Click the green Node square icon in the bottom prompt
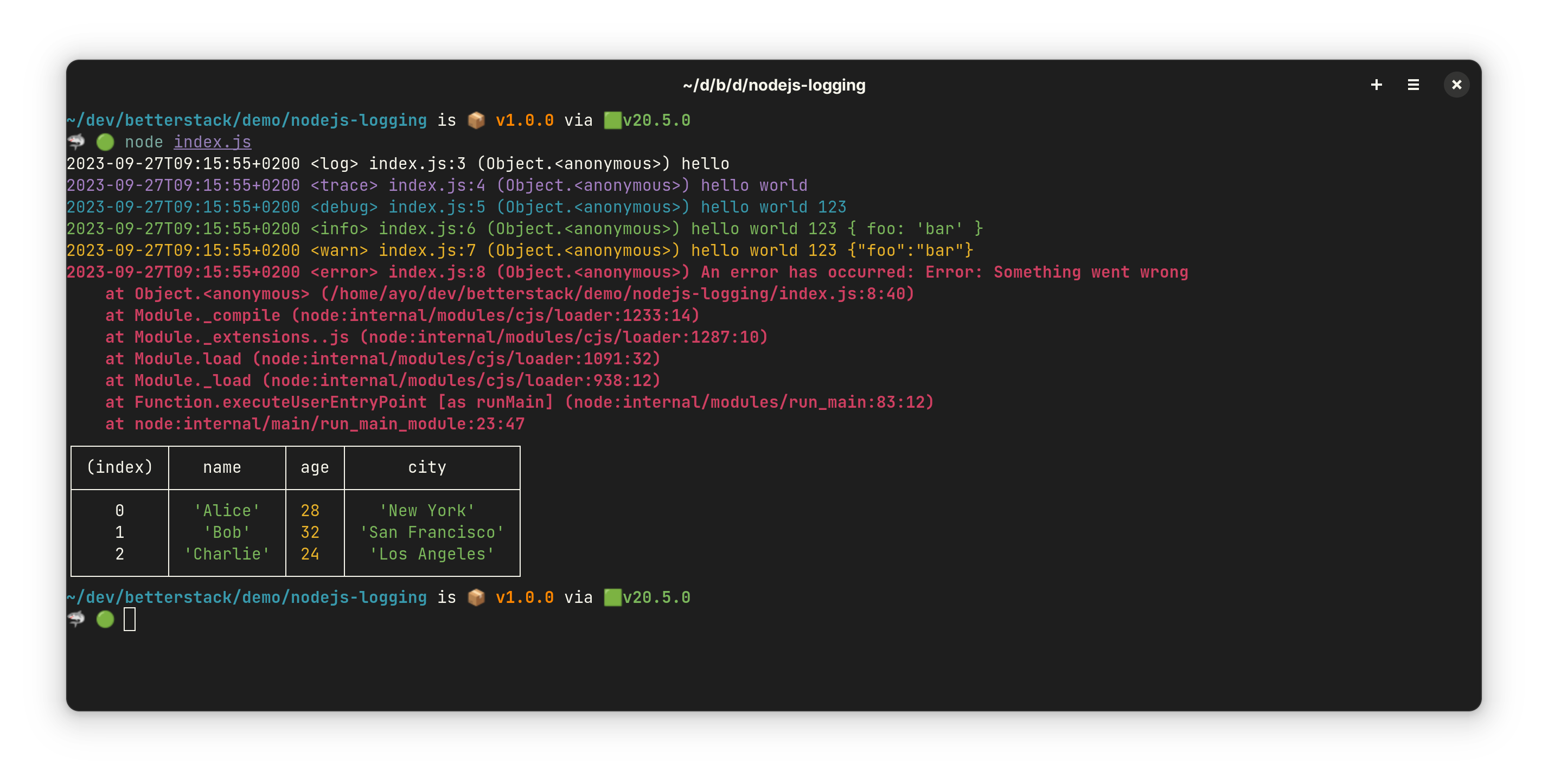This screenshot has width=1548, height=784. [612, 597]
